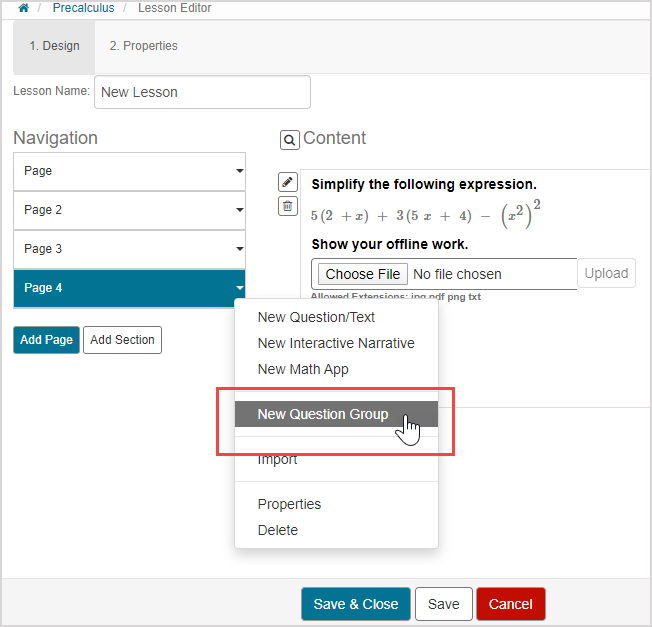The width and height of the screenshot is (652, 627).
Task: Click the home icon in breadcrumb
Action: point(23,8)
